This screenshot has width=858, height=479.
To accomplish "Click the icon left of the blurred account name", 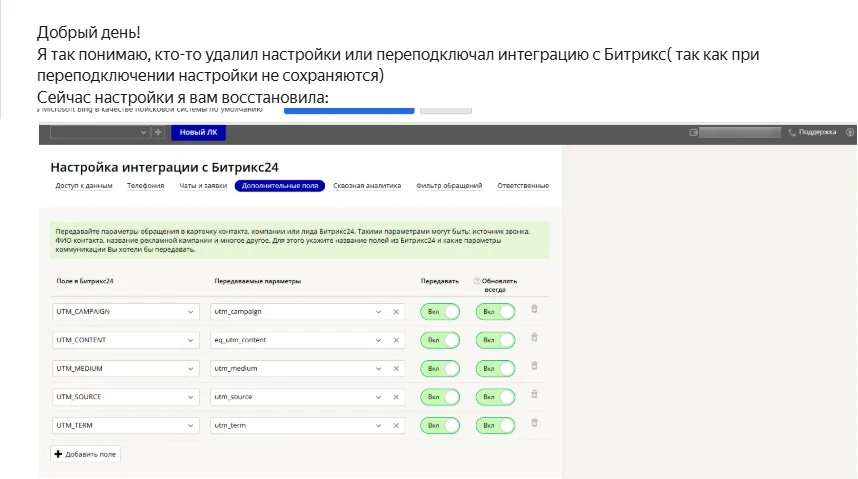I will coord(693,132).
